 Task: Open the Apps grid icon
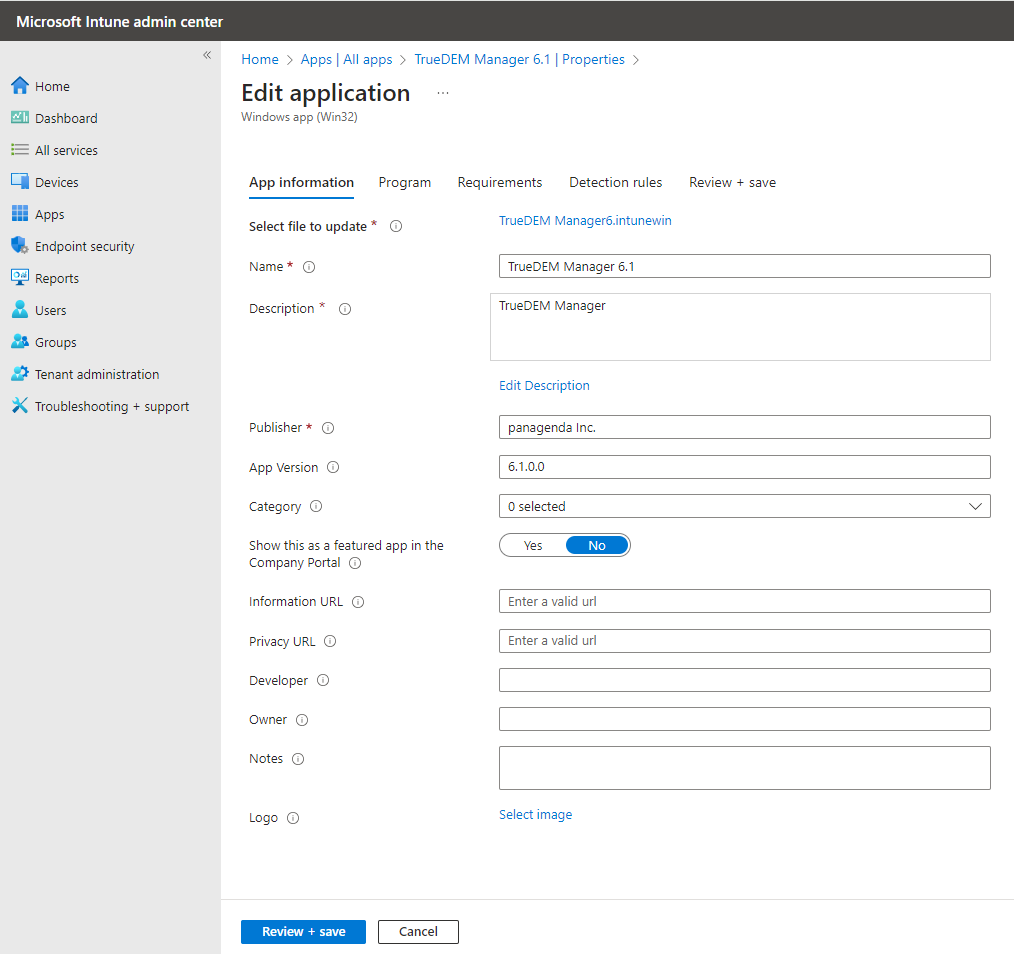click(19, 214)
